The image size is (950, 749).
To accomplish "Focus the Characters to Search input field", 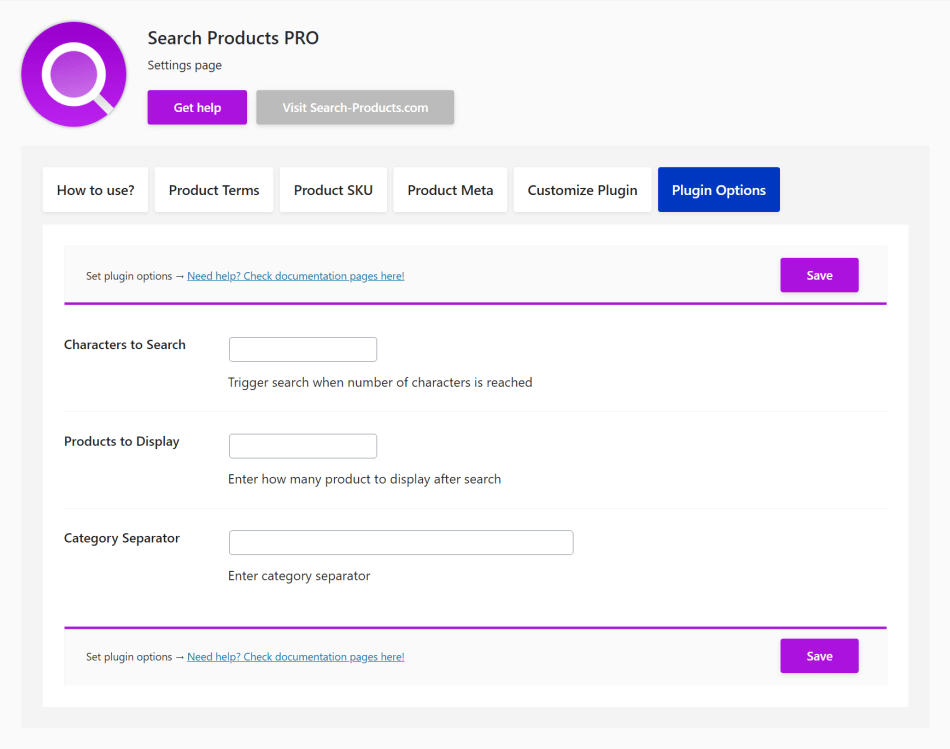I will pos(303,349).
